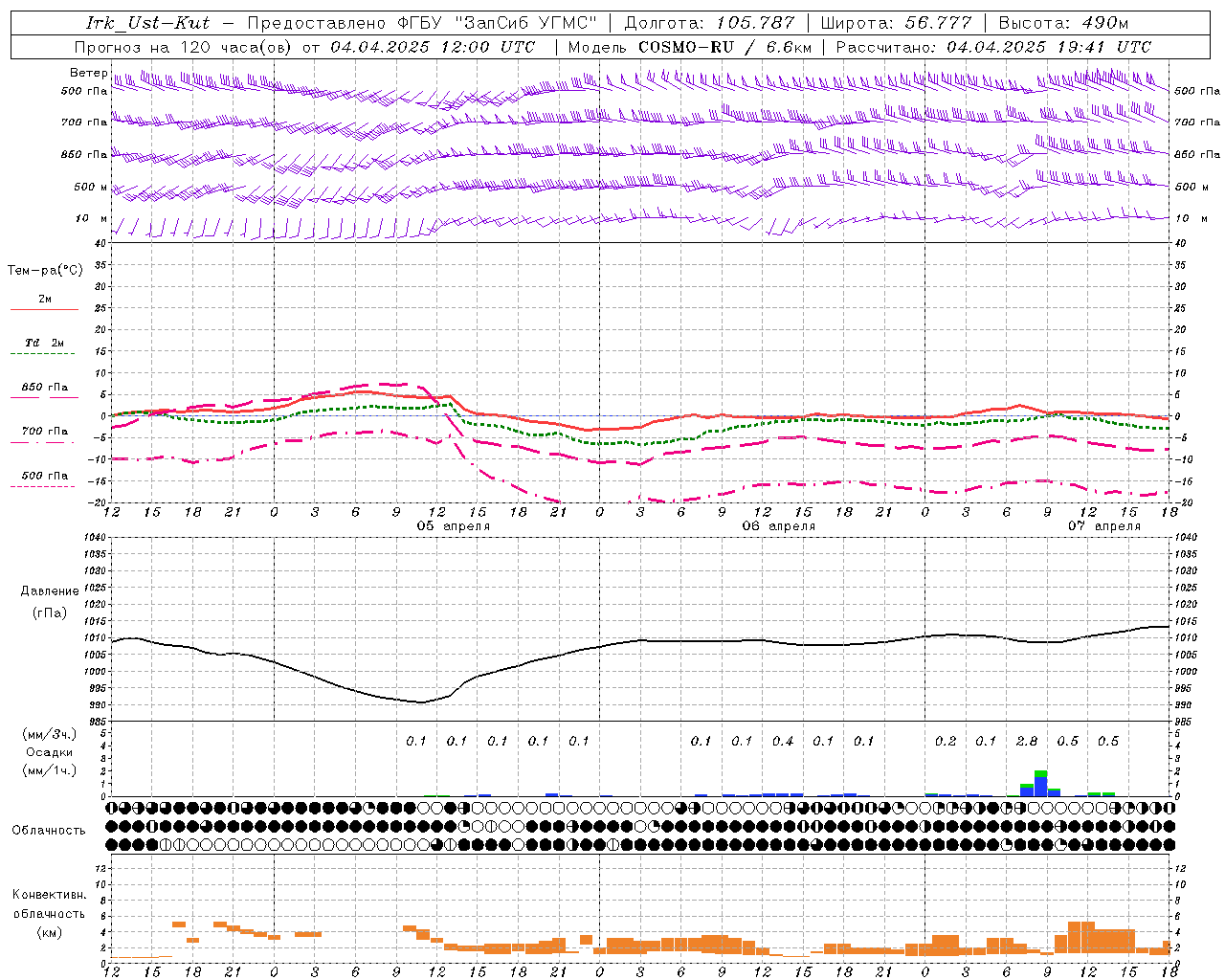Screen dimensions: 1225x980
Task: Click the tallest green-topped precipitation bar
Action: coord(1040,783)
